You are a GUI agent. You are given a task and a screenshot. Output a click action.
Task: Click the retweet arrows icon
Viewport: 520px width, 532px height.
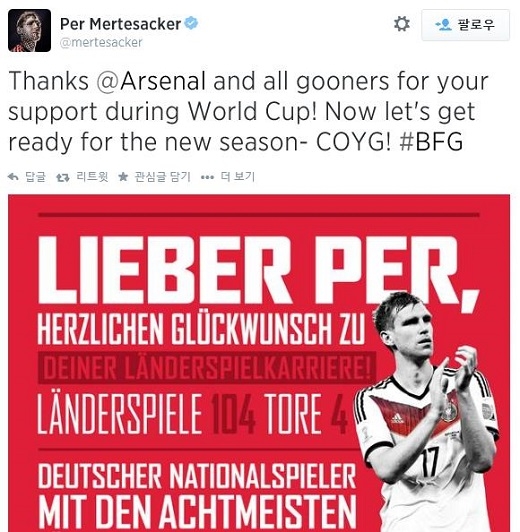click(63, 177)
